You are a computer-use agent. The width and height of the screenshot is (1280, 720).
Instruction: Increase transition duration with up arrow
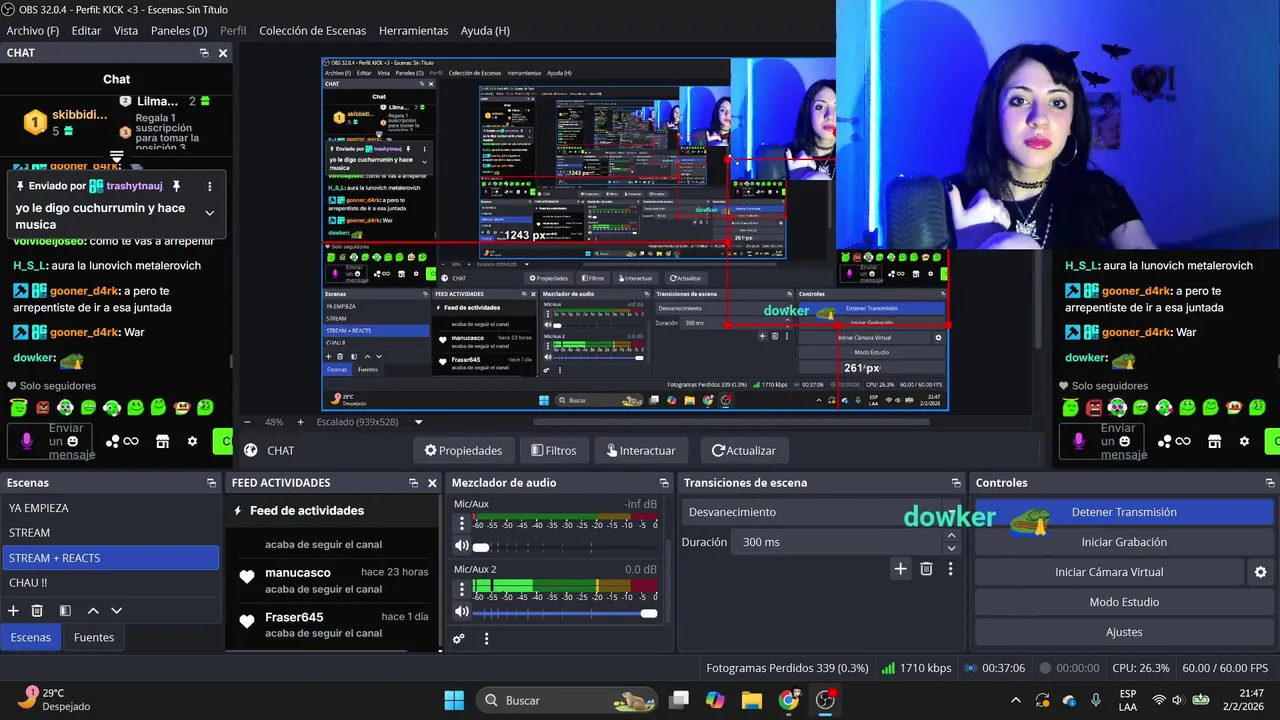click(951, 536)
